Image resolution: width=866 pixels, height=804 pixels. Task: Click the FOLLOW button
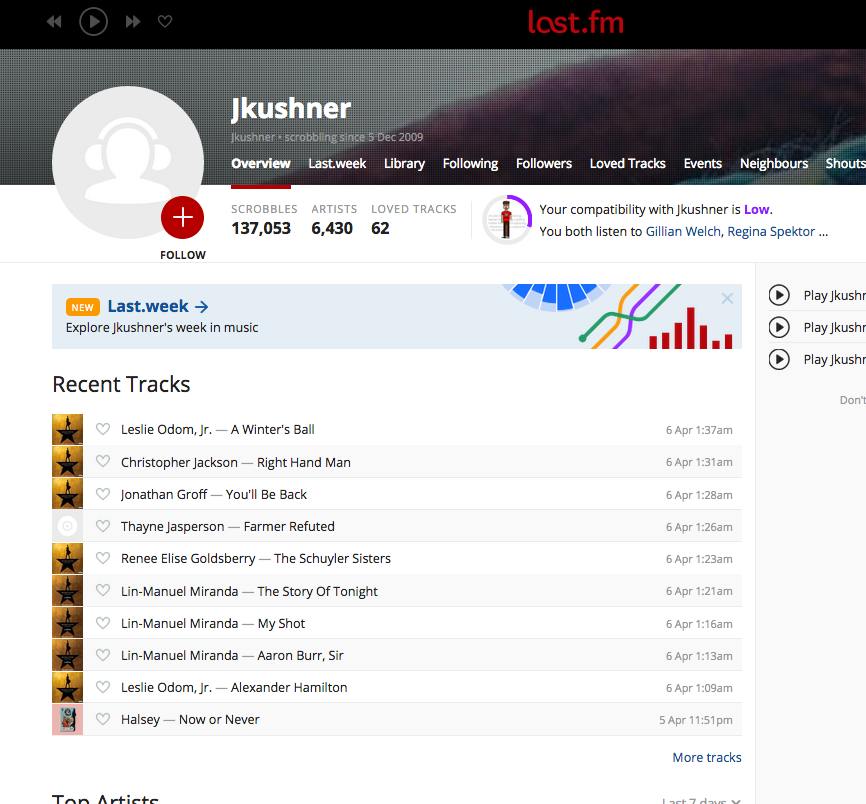[182, 255]
